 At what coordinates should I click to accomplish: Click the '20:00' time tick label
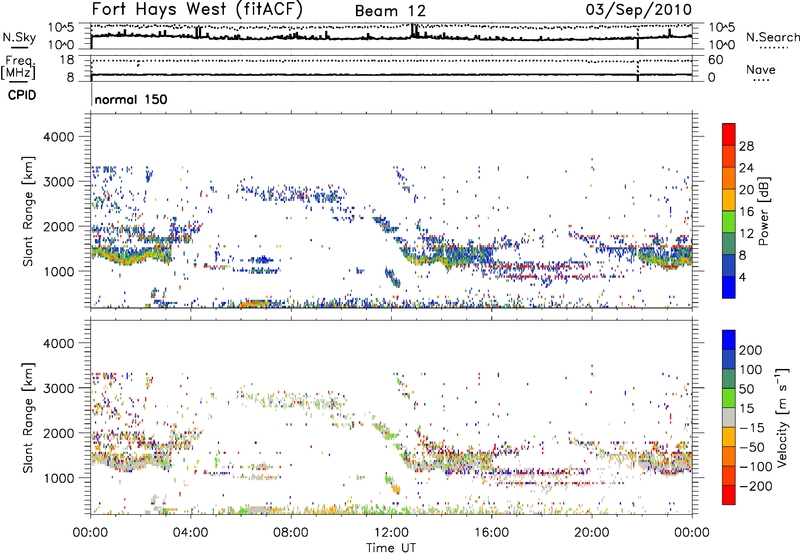pos(591,533)
